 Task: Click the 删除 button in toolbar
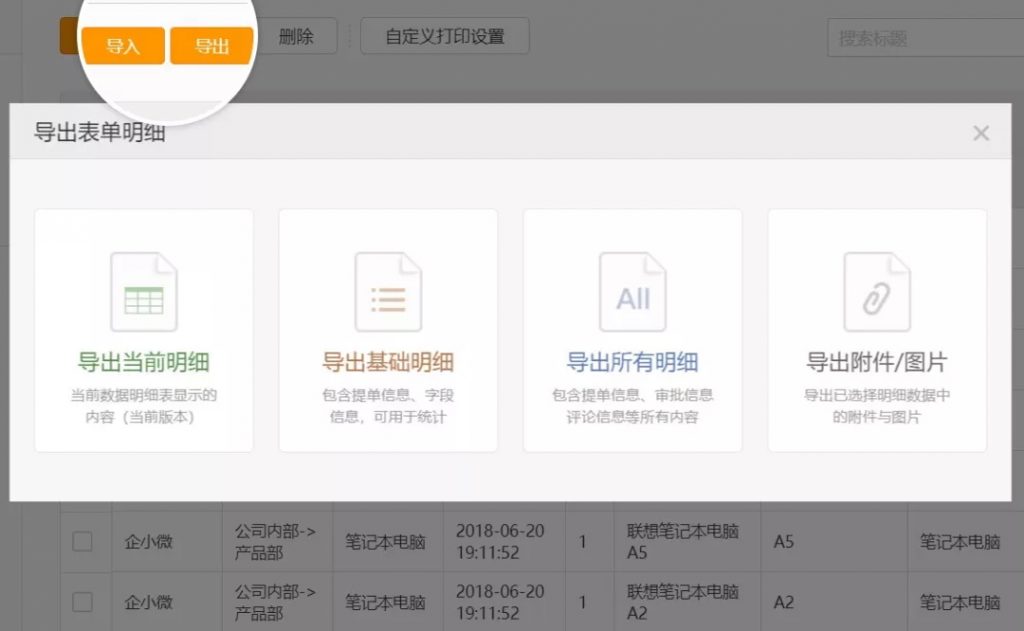coord(296,37)
